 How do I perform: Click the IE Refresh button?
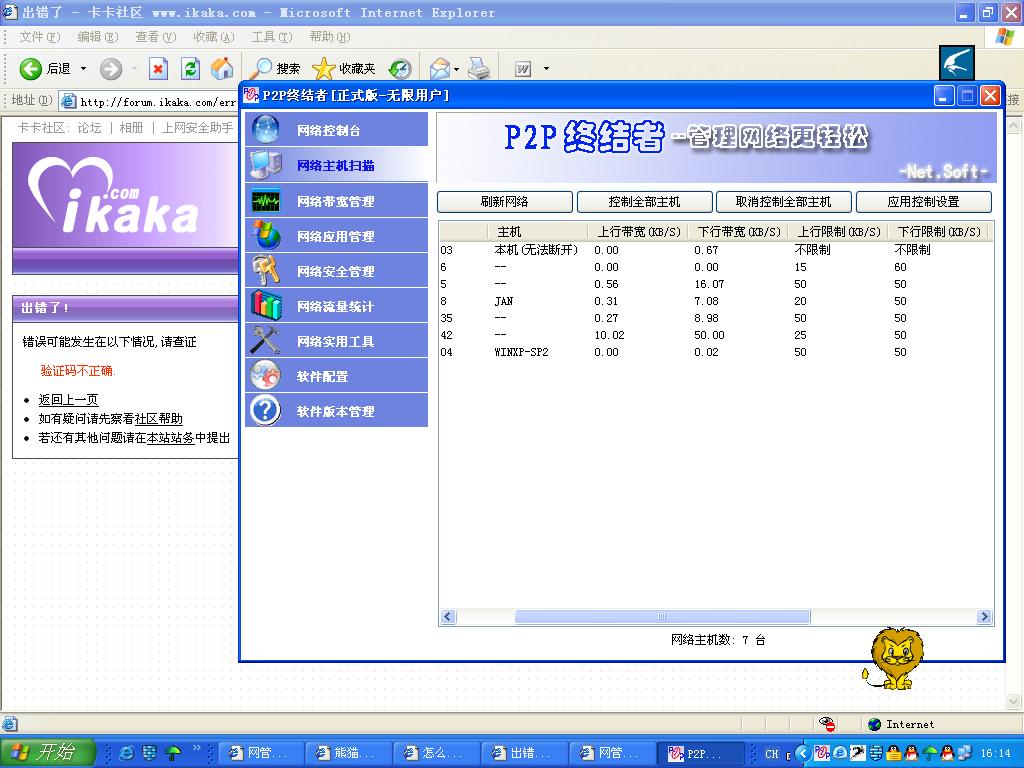(190, 68)
